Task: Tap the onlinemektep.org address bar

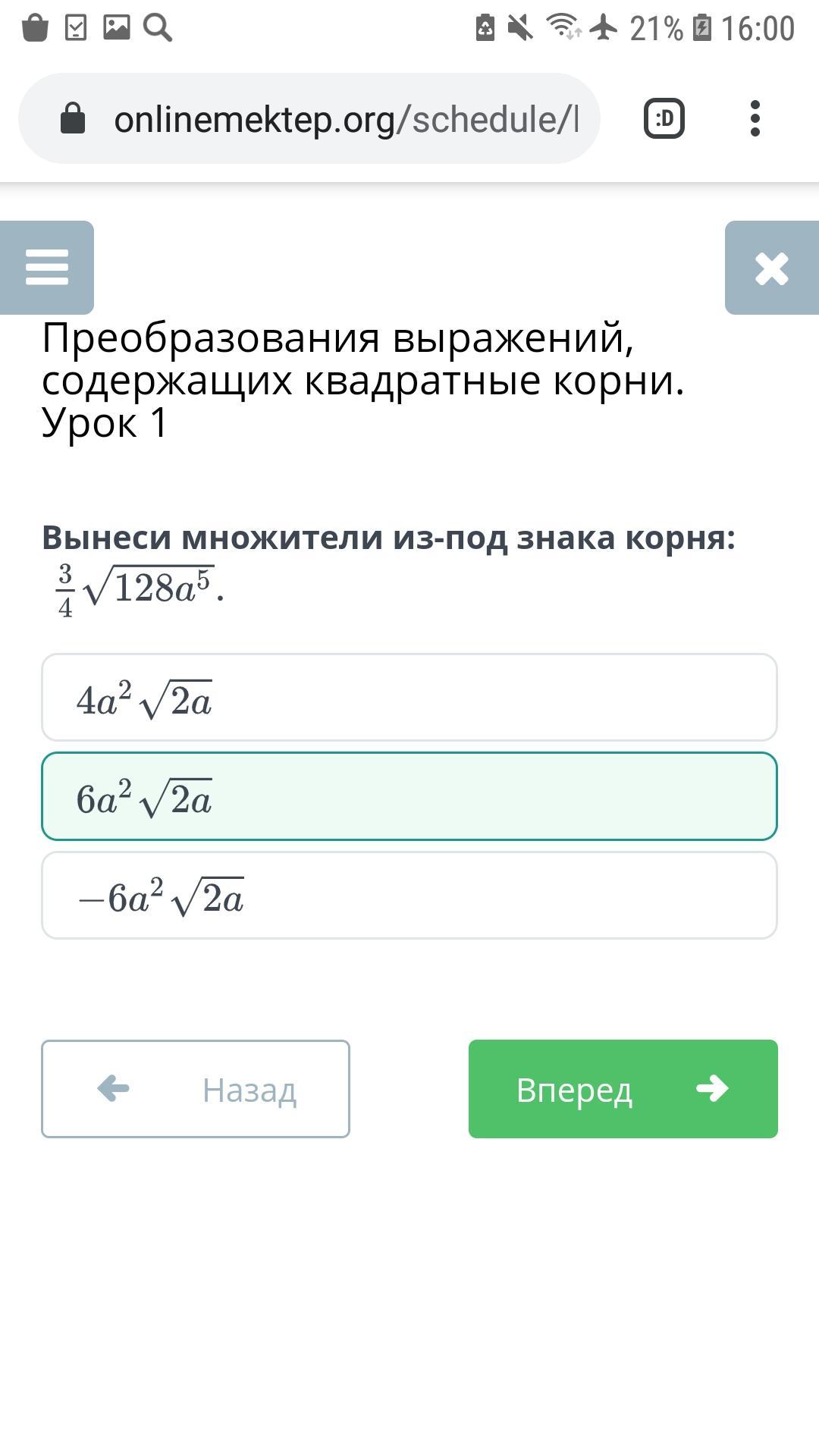Action: click(345, 119)
